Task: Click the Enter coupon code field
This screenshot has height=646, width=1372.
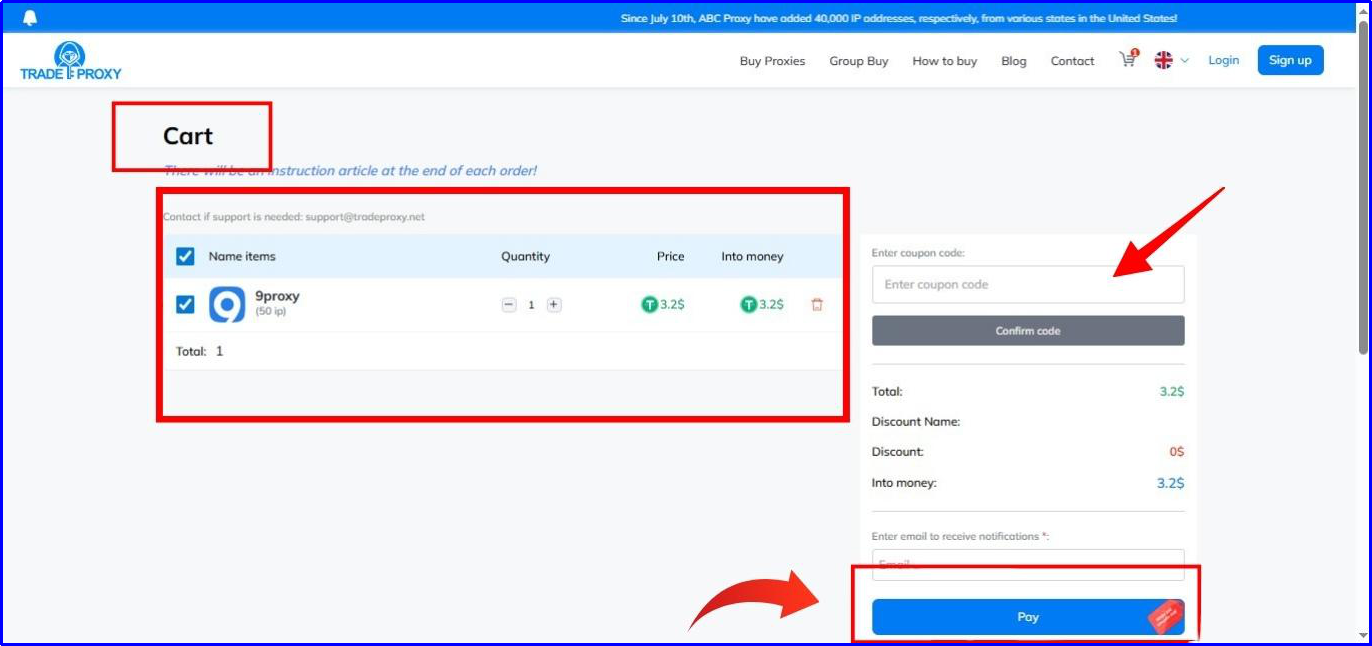Action: [1027, 285]
